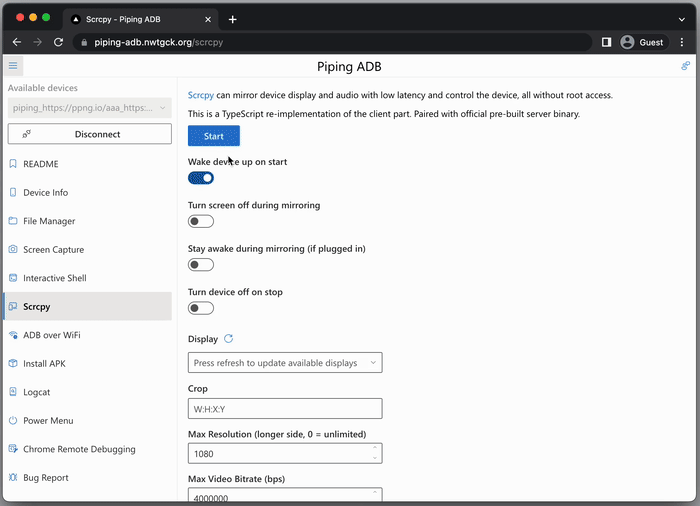Click the top-right connection icon

685,66
